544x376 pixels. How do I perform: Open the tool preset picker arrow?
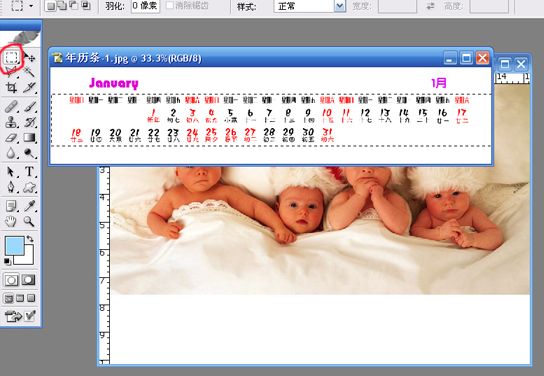point(31,6)
